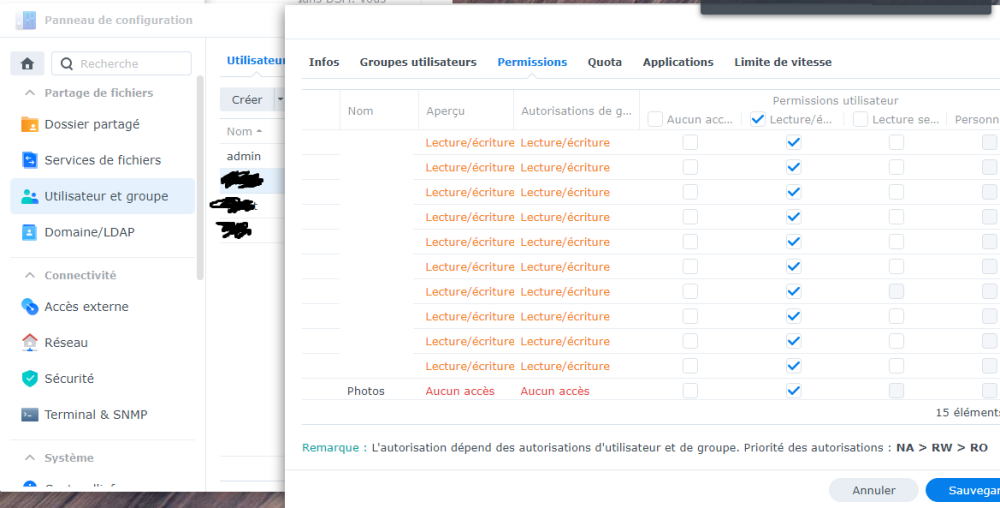This screenshot has height=508, width=1000.
Task: Click Services de fichiers icon
Action: pos(29,160)
